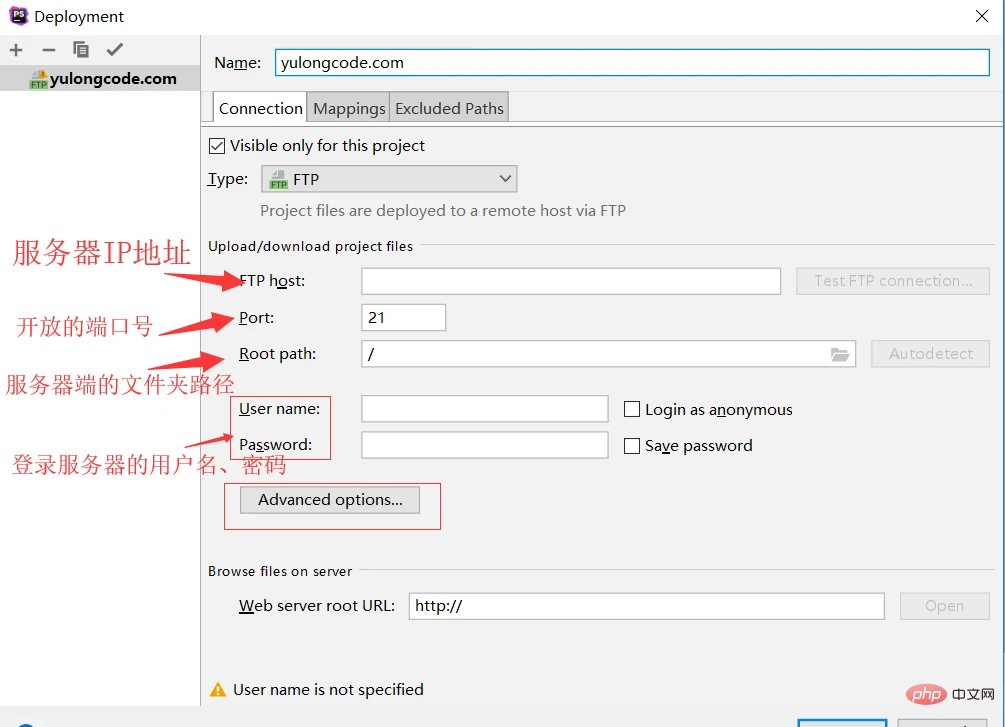This screenshot has width=1005, height=727.
Task: Click into the Password field
Action: pos(484,445)
